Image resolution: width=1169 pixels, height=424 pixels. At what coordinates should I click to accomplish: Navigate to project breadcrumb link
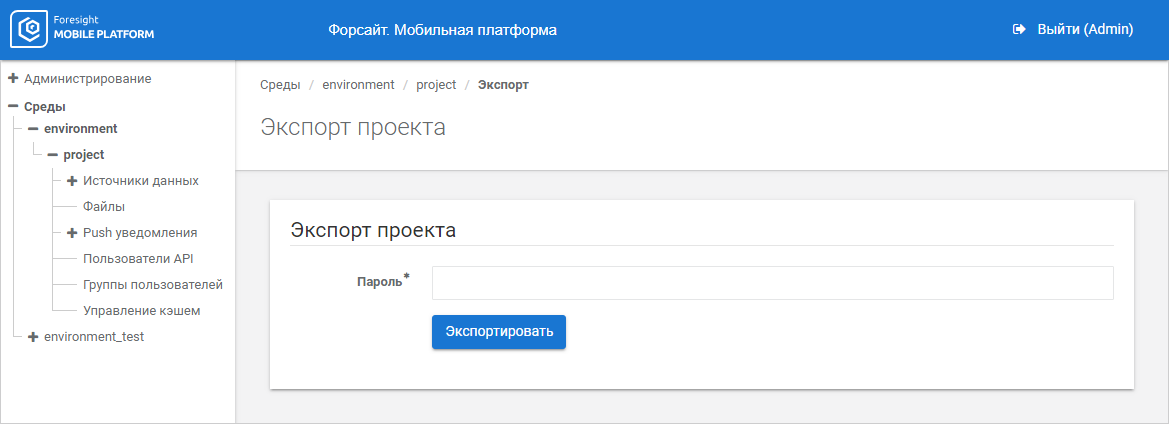pos(436,85)
